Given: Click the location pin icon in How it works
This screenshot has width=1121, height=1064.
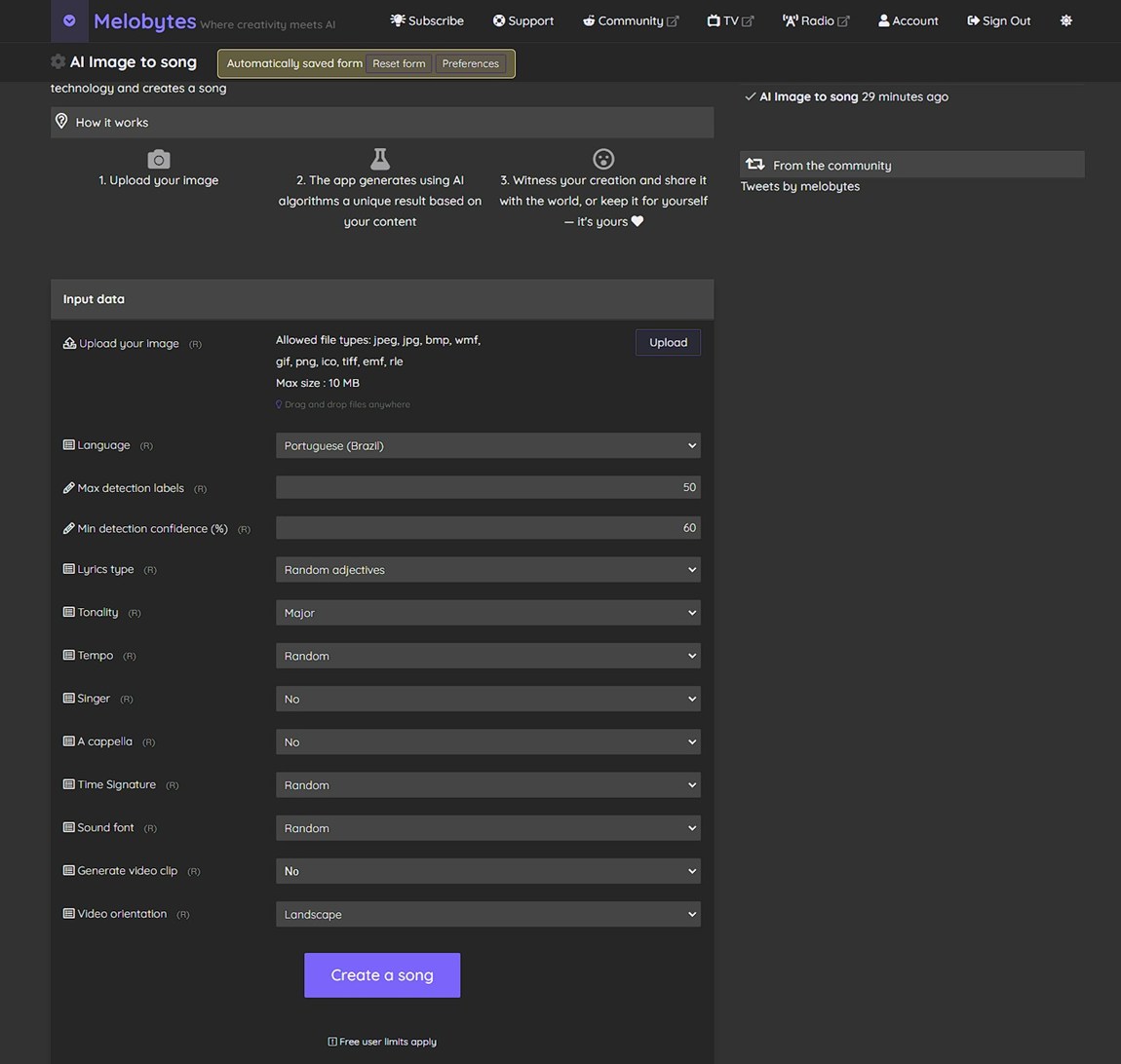Looking at the screenshot, I should pos(61,122).
